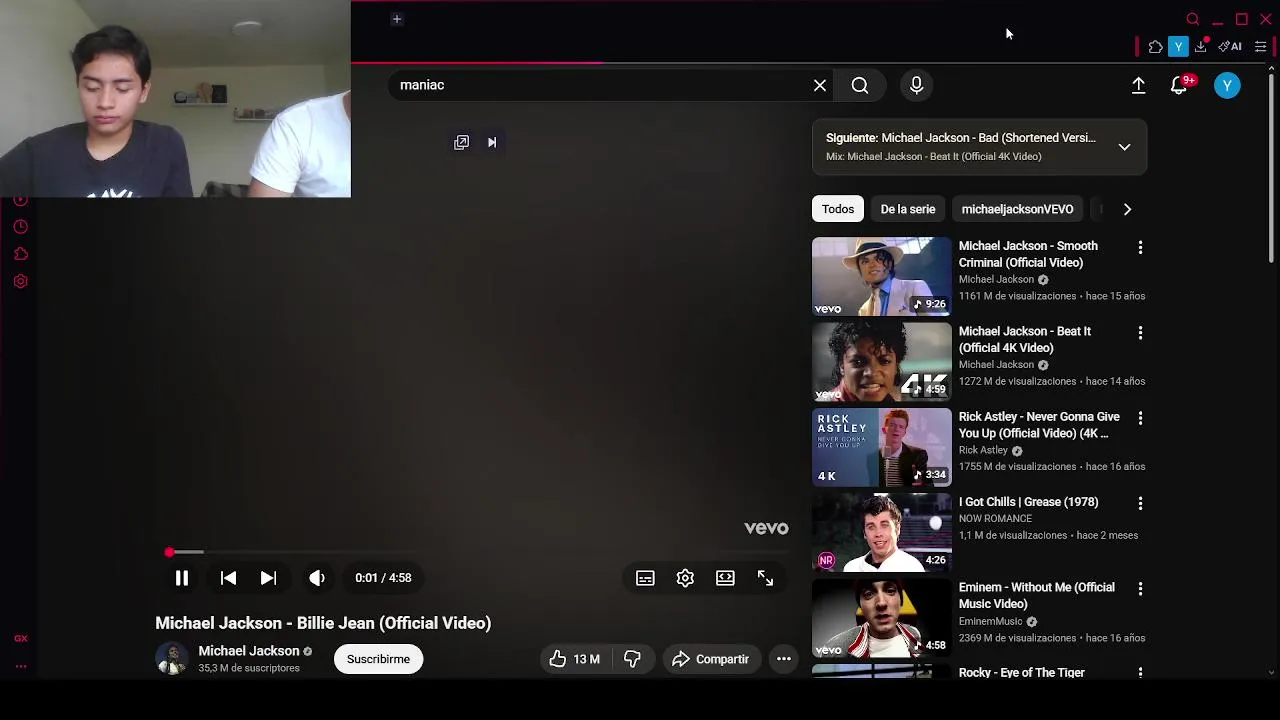Seek along the red video progress bar
The image size is (1280, 720).
coord(477,552)
